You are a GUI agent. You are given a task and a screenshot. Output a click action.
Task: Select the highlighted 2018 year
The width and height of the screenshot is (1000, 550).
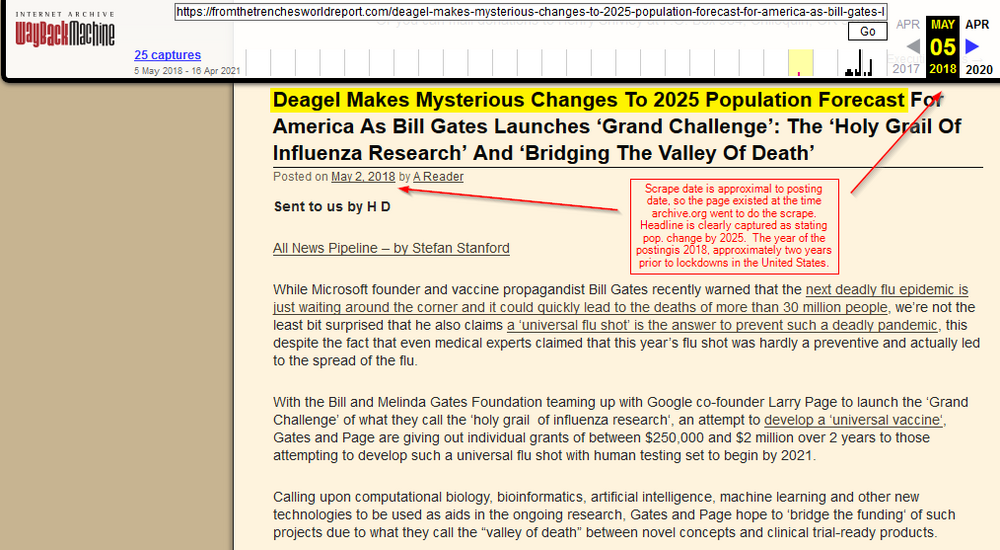tap(943, 69)
